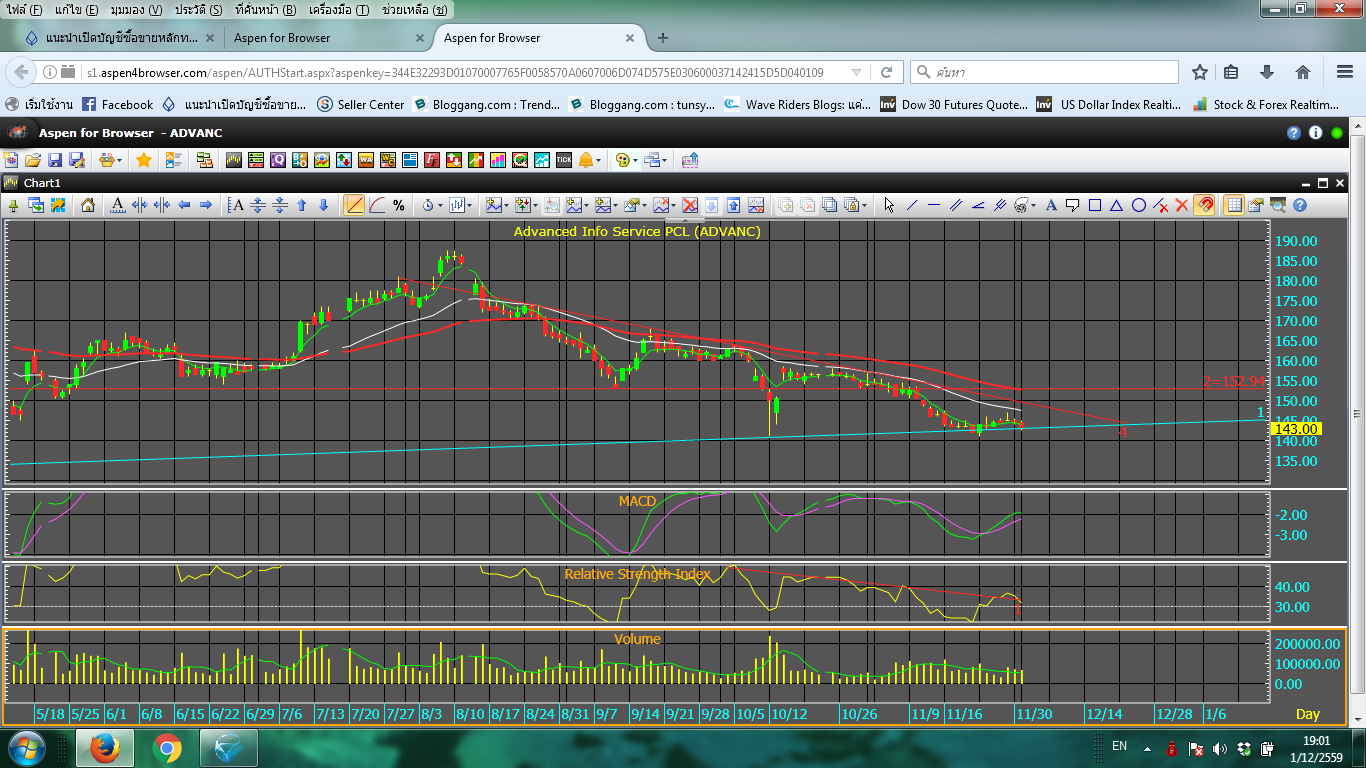Open the มุมมอง (View) menu
1366x768 pixels.
click(136, 9)
